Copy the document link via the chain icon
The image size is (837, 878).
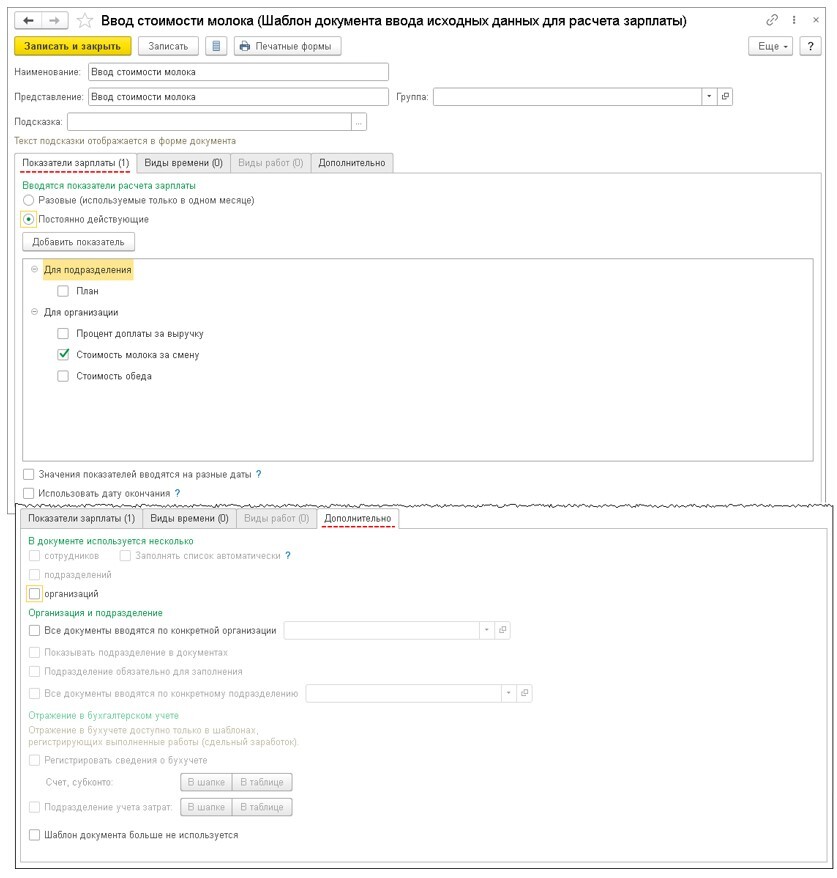coord(771,20)
